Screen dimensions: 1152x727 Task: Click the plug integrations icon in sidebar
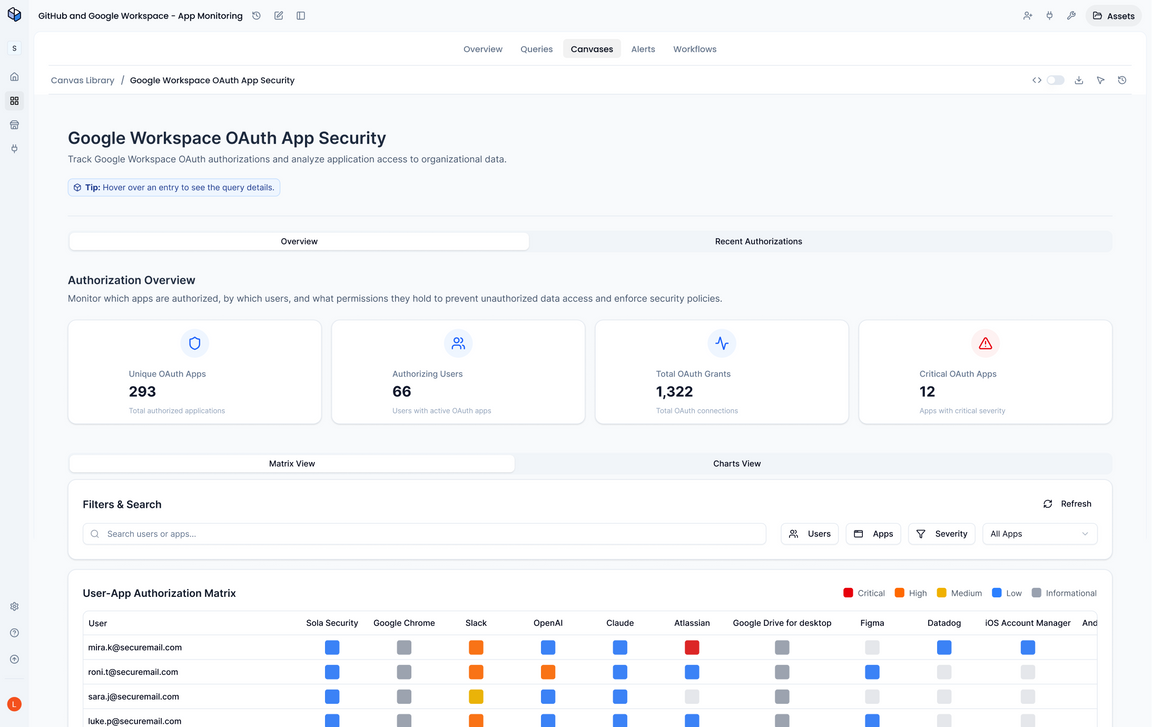click(14, 148)
